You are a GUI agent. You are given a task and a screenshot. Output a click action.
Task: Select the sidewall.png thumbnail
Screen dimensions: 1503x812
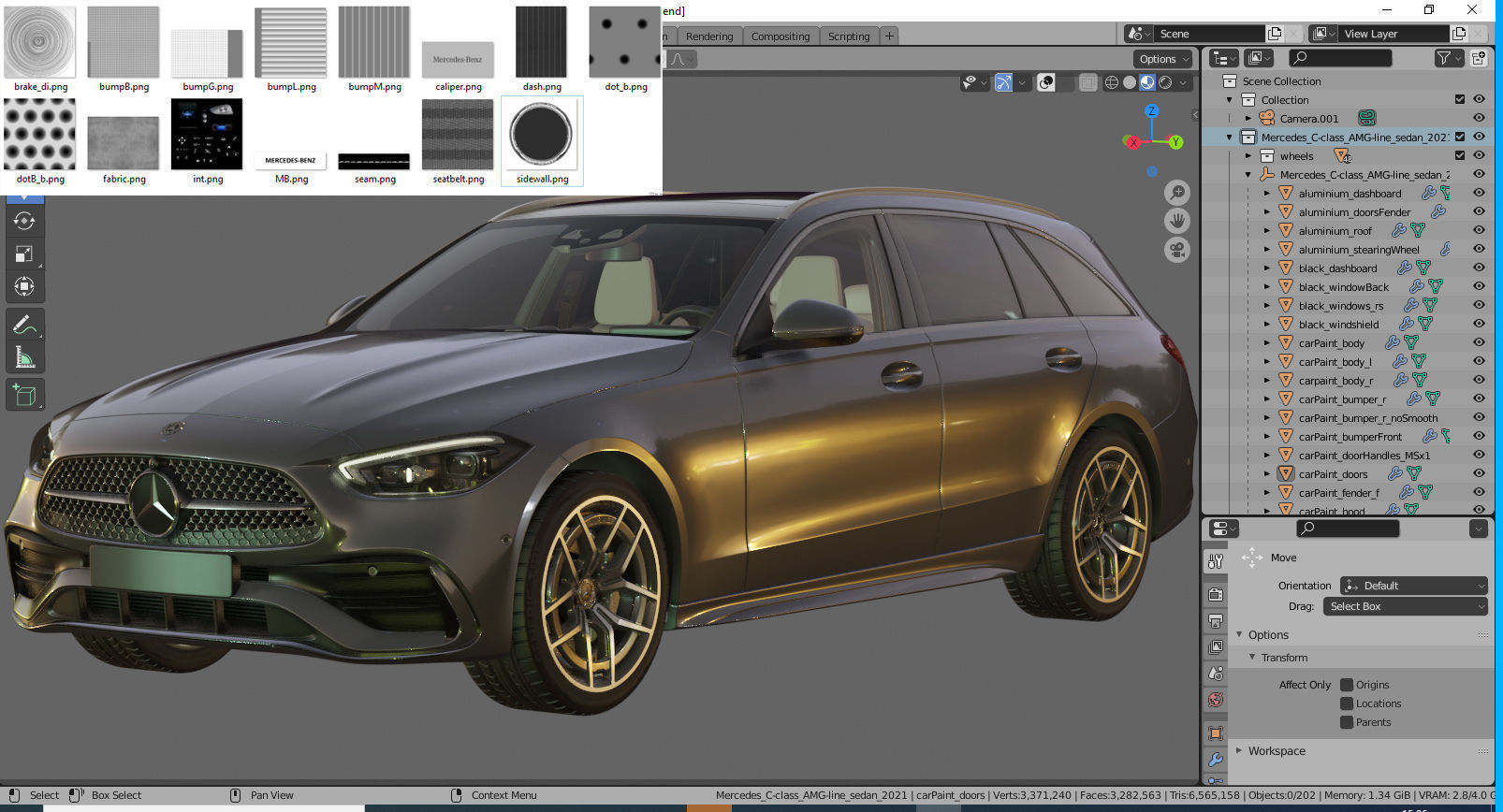point(542,141)
